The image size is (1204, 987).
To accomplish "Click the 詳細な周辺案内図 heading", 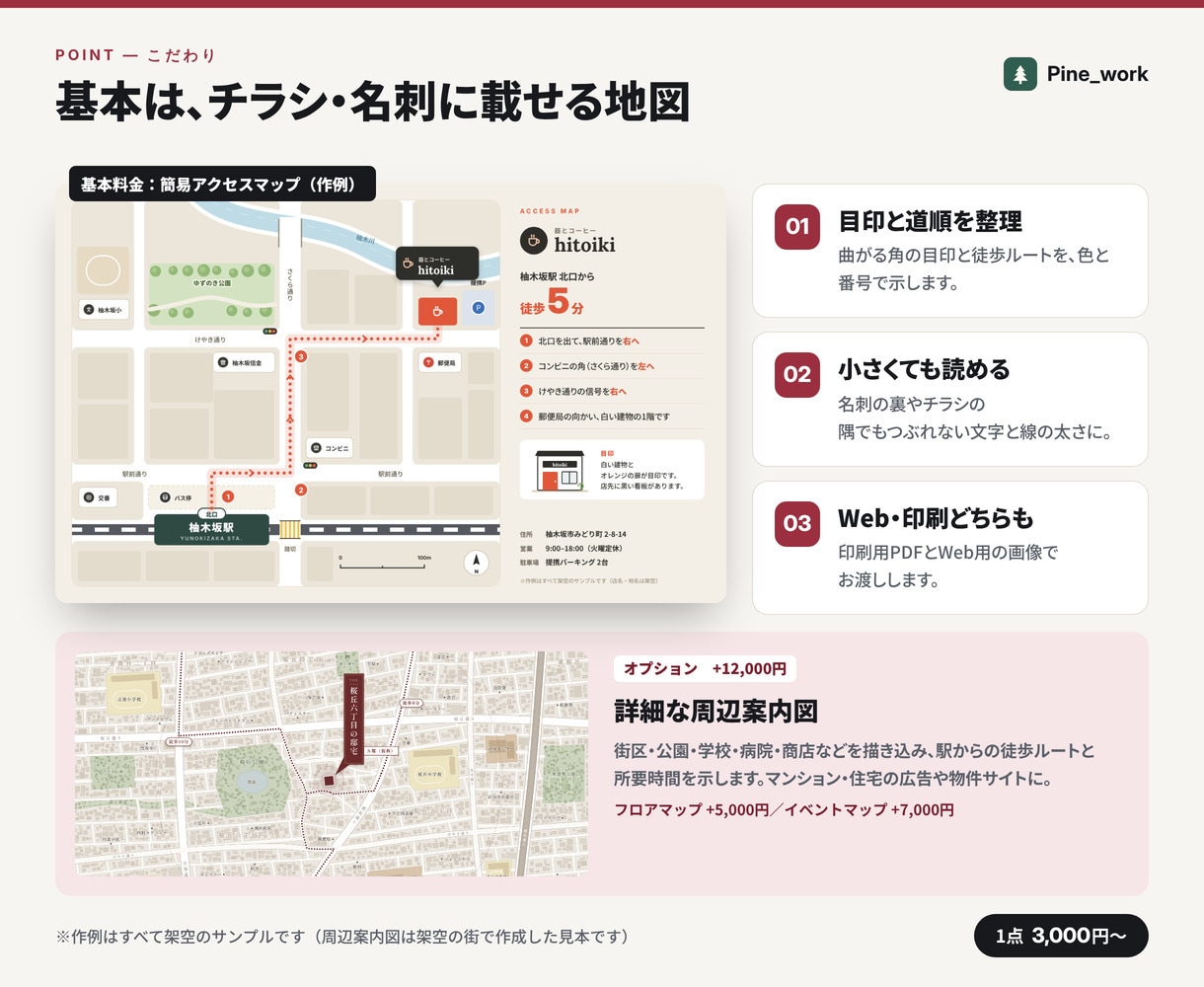I will pos(715,712).
